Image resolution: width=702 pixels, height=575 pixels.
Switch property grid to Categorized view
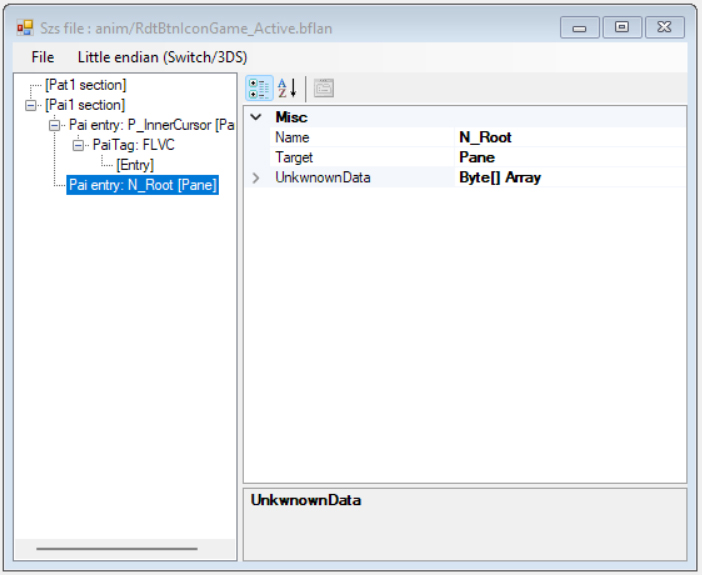point(259,88)
